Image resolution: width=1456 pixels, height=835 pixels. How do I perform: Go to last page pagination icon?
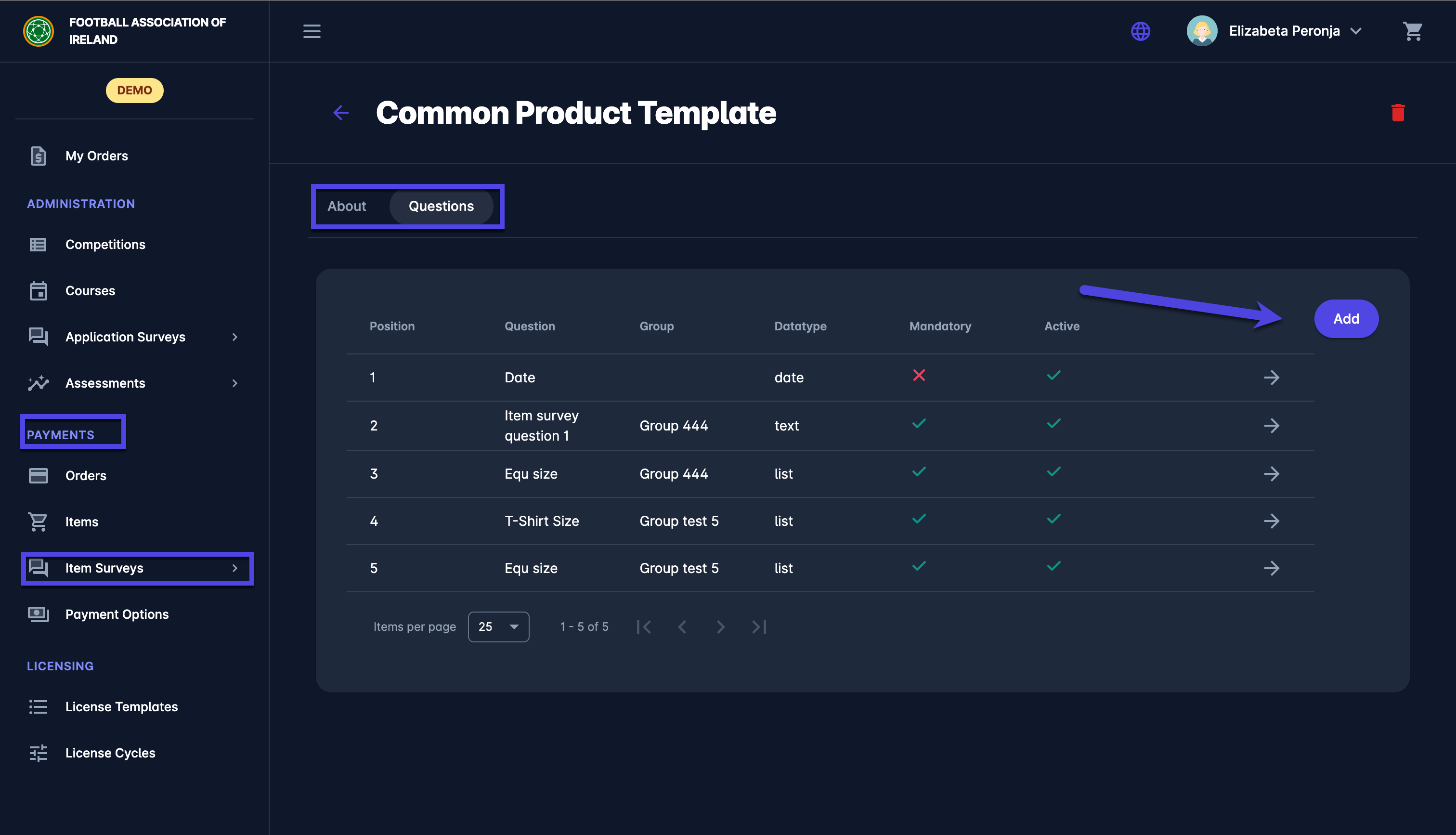pos(759,627)
